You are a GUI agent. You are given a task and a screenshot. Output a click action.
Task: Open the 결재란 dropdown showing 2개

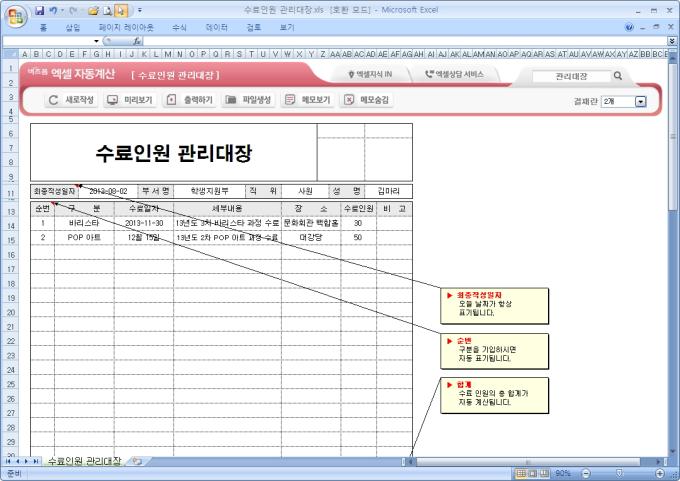pyautogui.click(x=641, y=101)
